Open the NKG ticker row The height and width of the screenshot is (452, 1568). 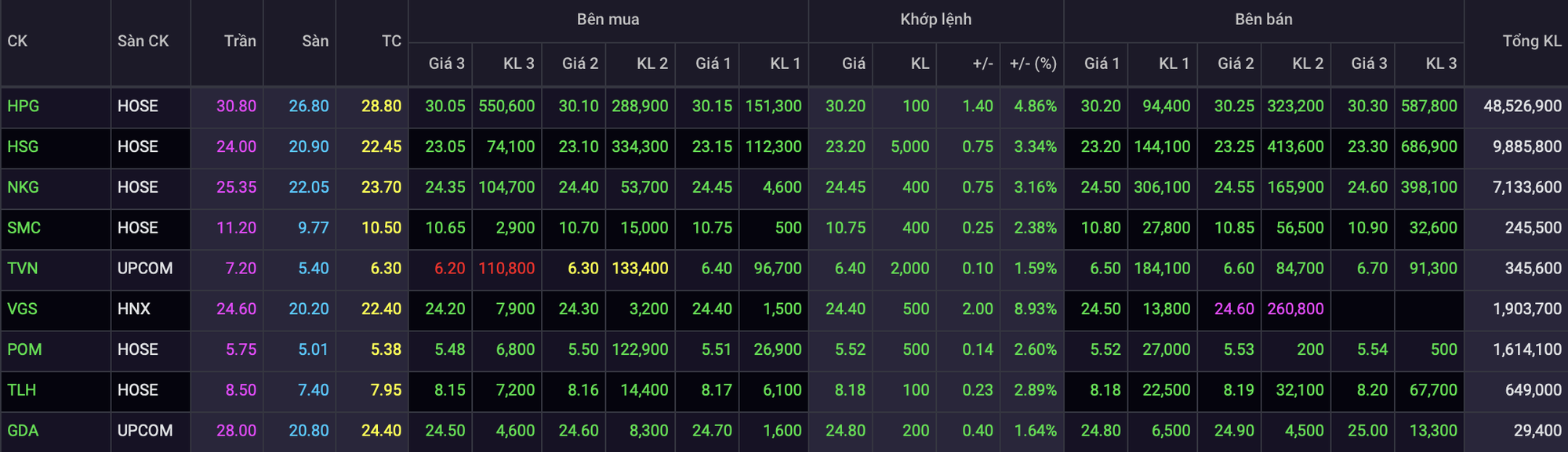23,187
